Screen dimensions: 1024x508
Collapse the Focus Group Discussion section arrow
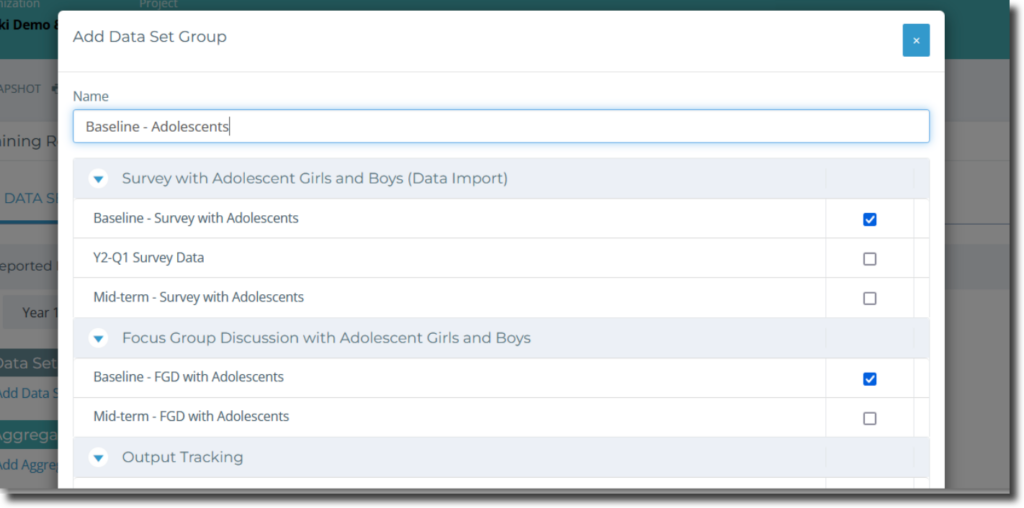pos(98,338)
